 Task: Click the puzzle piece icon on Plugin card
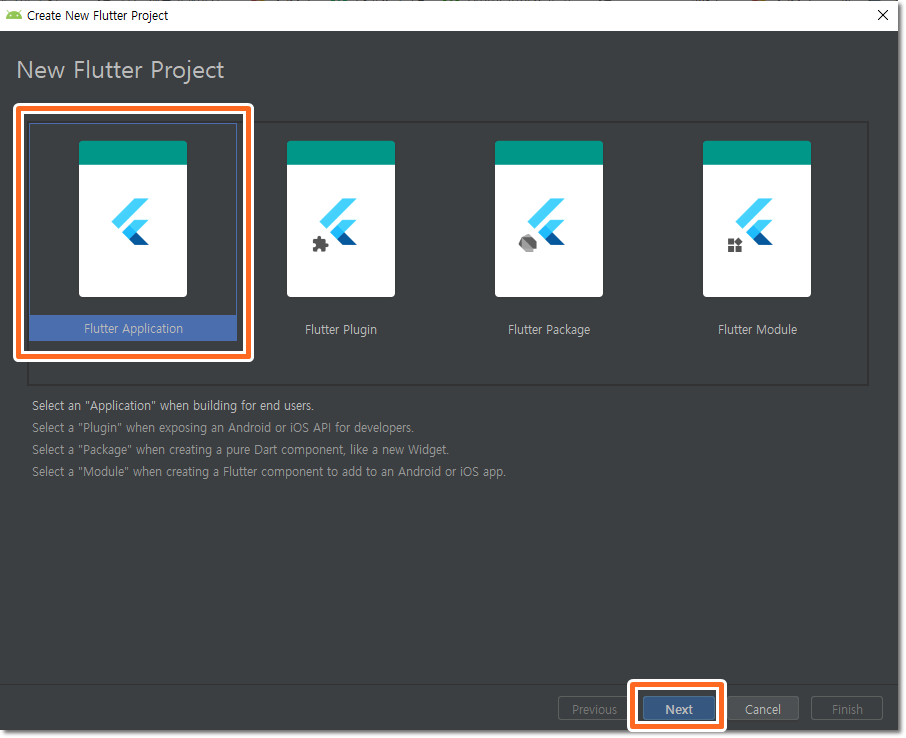click(320, 244)
